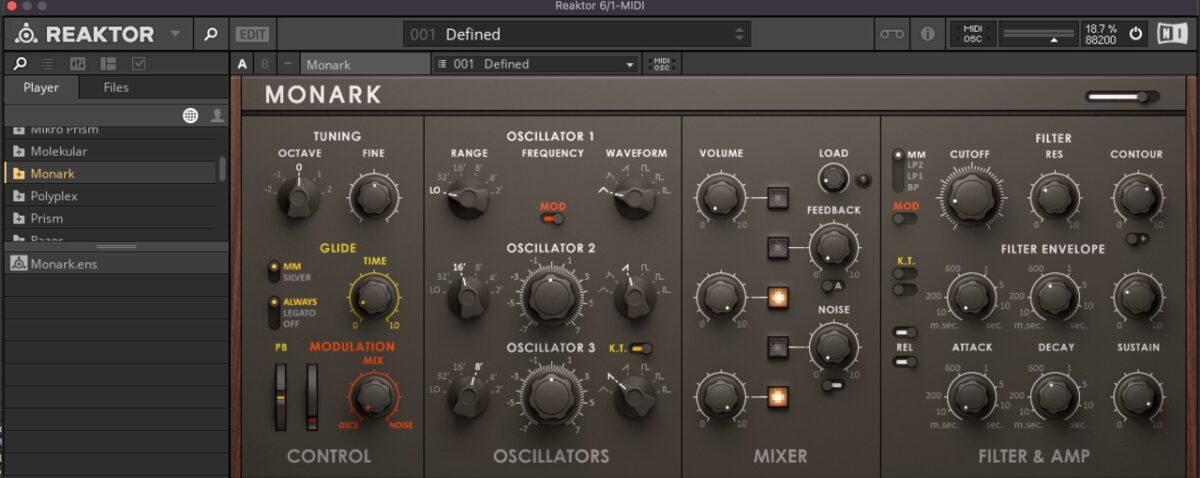This screenshot has height=478, width=1200.
Task: Switch to the Player tab
Action: (41, 88)
